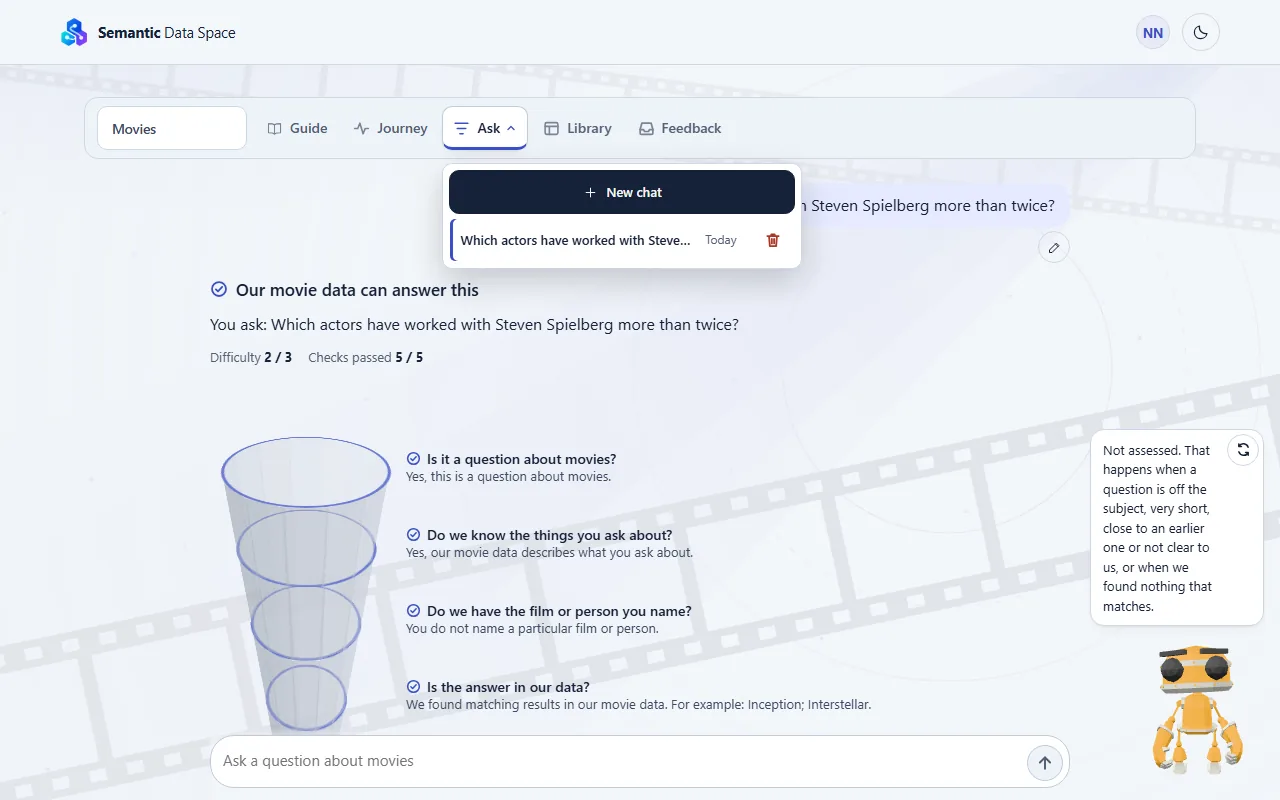Viewport: 1280px width, 800px height.
Task: Click the Semantic Data Space logo icon
Action: pyautogui.click(x=74, y=33)
